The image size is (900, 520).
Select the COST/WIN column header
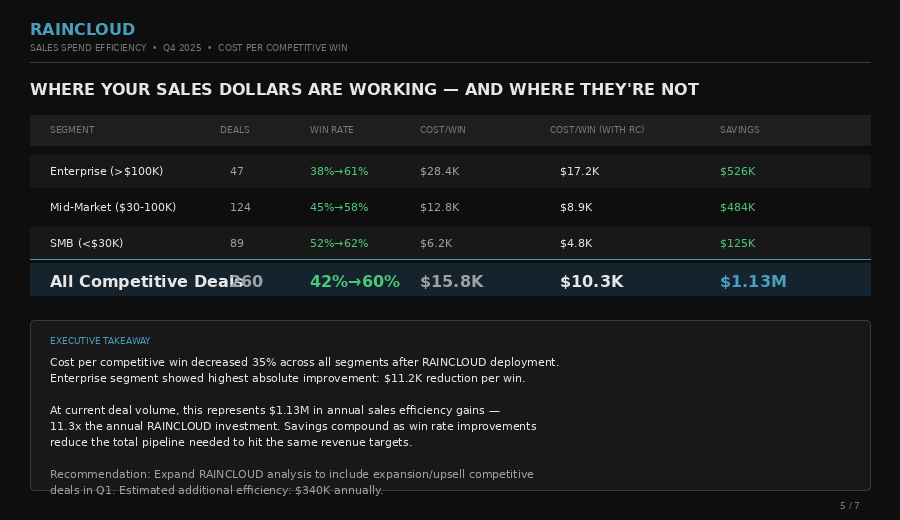point(443,130)
